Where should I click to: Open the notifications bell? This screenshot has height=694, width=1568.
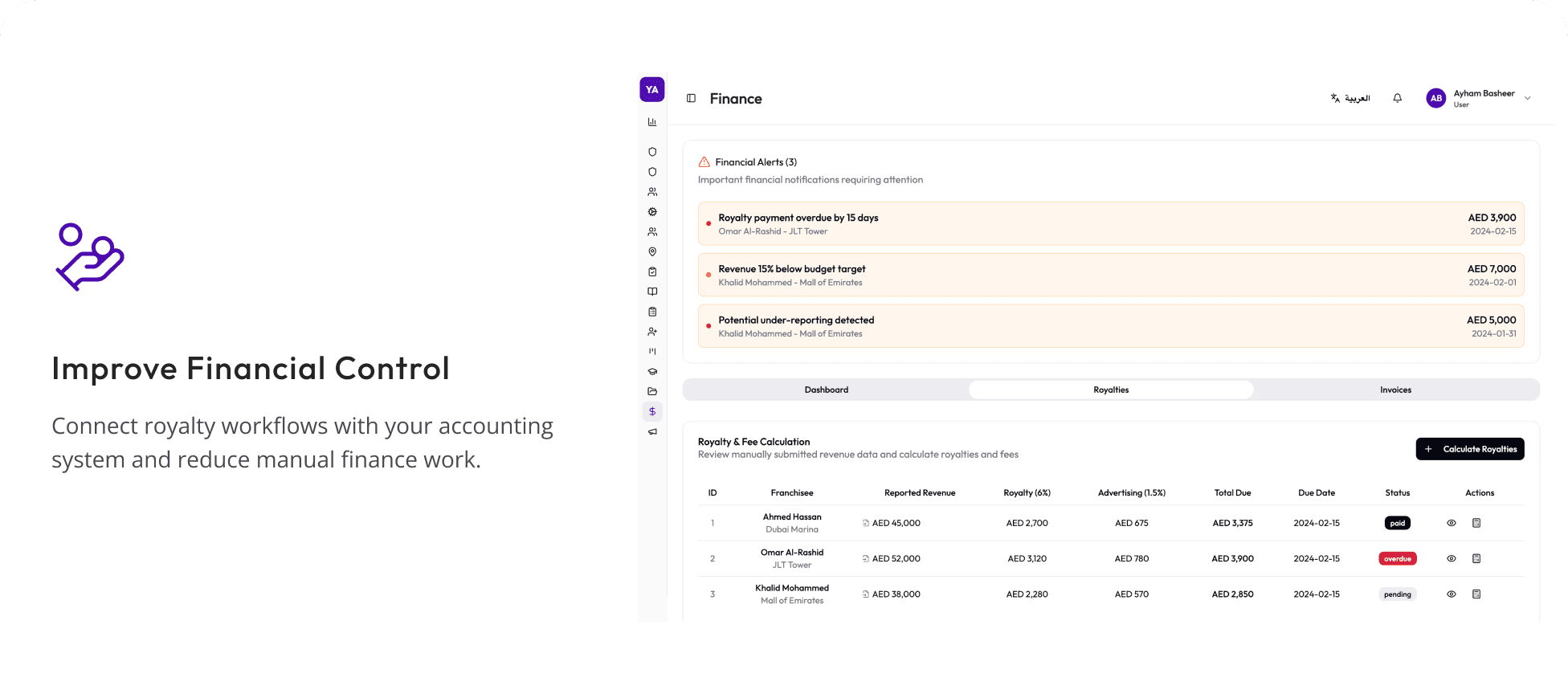point(1398,98)
